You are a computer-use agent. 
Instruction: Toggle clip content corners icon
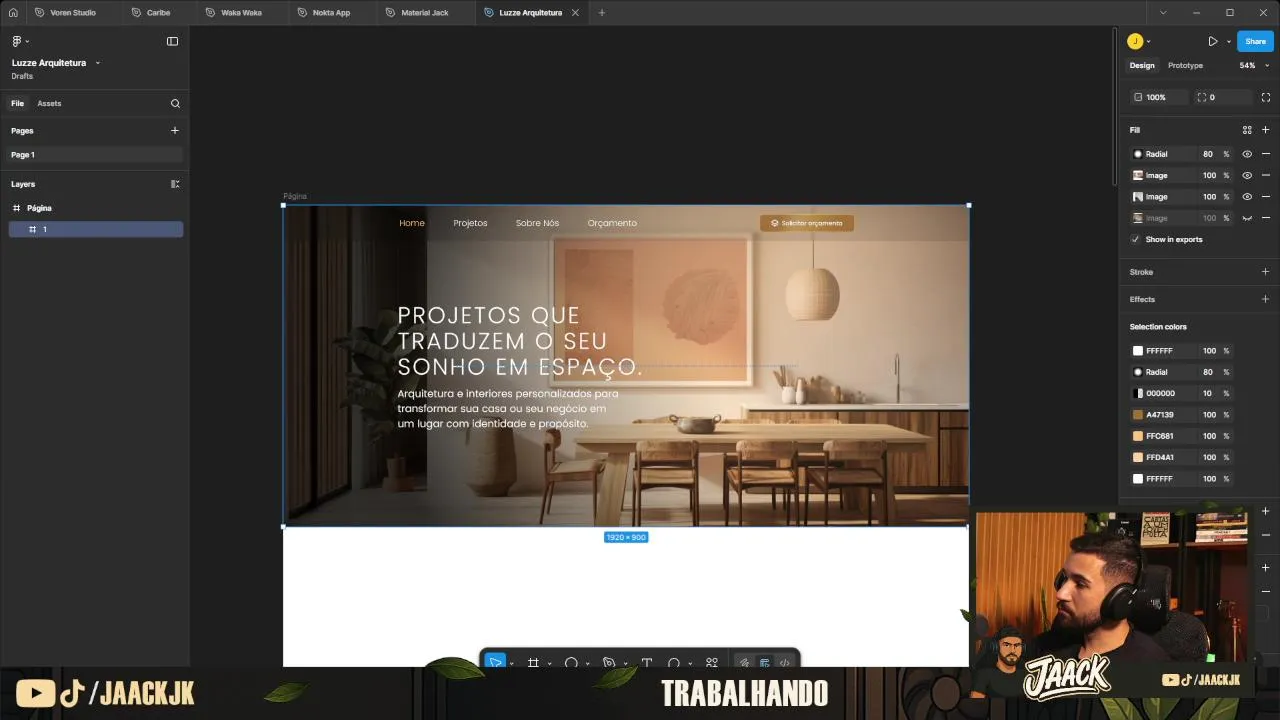click(x=1266, y=97)
